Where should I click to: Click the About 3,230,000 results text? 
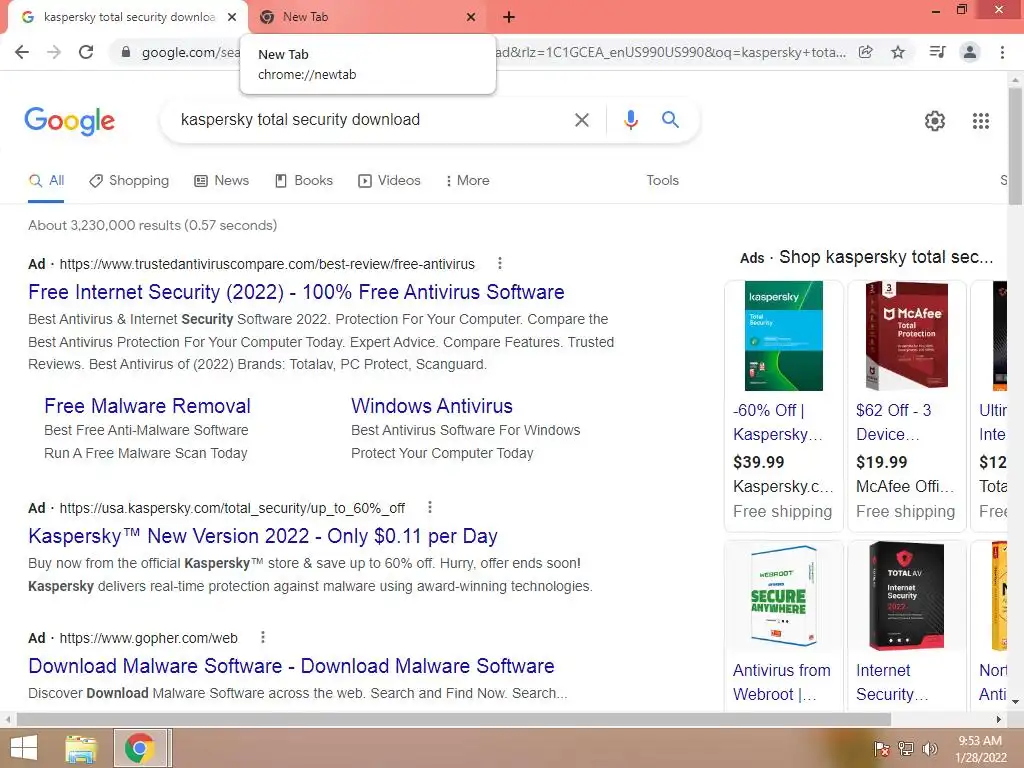[x=152, y=225]
